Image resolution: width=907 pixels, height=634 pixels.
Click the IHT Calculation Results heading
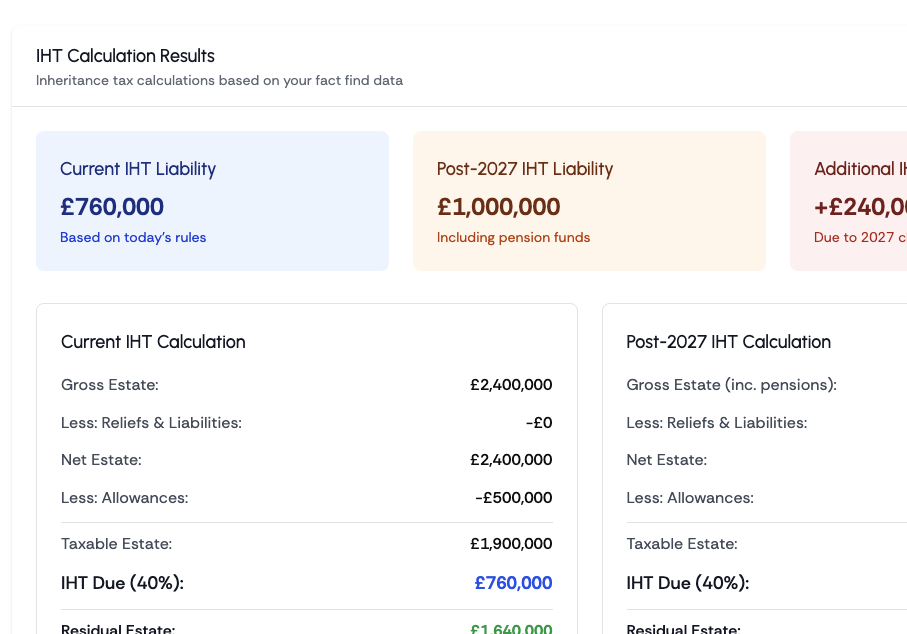tap(125, 56)
